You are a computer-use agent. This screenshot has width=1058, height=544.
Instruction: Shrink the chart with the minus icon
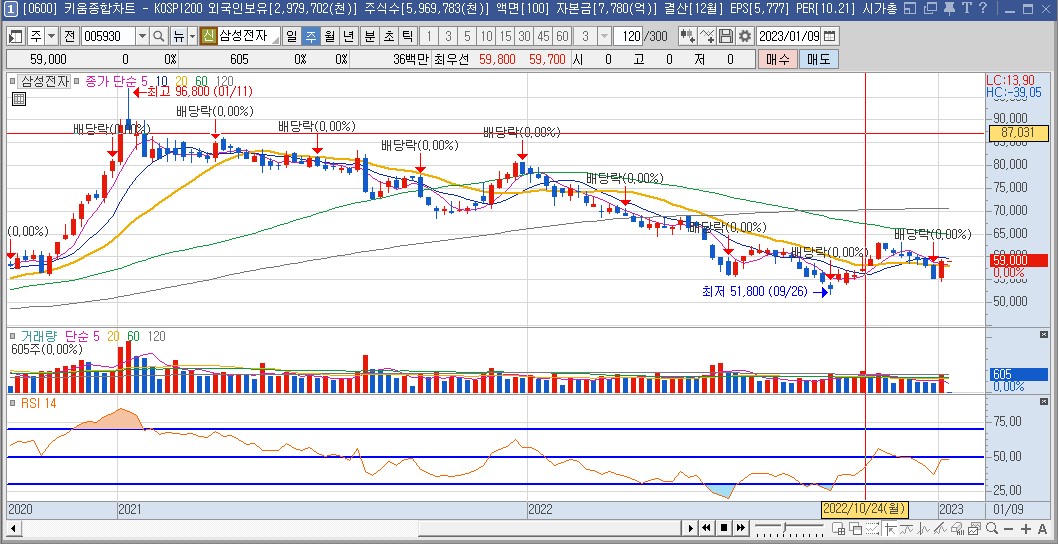click(x=1008, y=528)
